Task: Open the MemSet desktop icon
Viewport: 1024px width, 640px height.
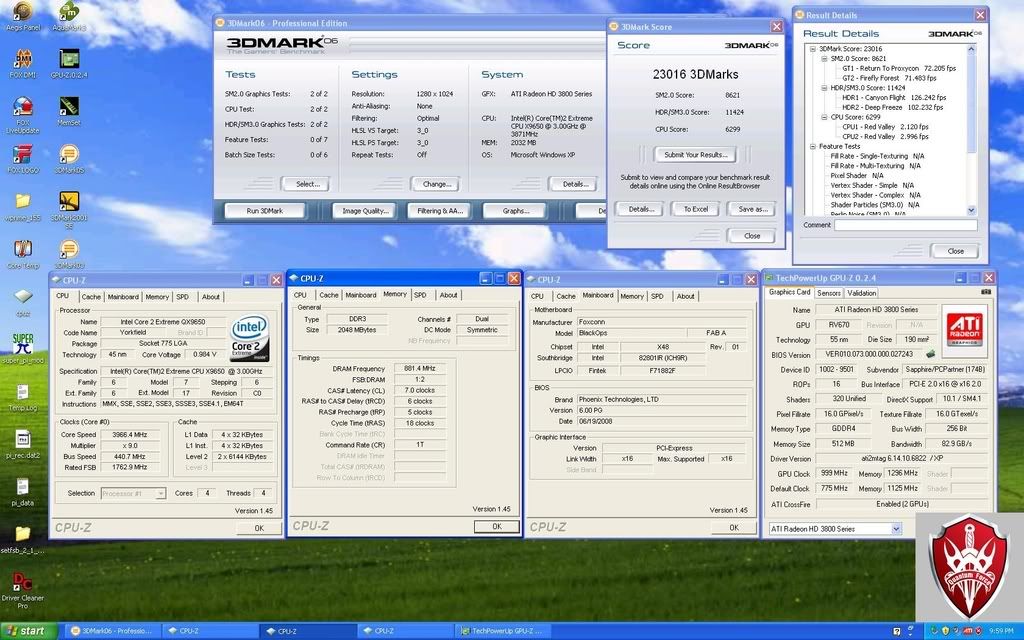Action: click(x=69, y=111)
